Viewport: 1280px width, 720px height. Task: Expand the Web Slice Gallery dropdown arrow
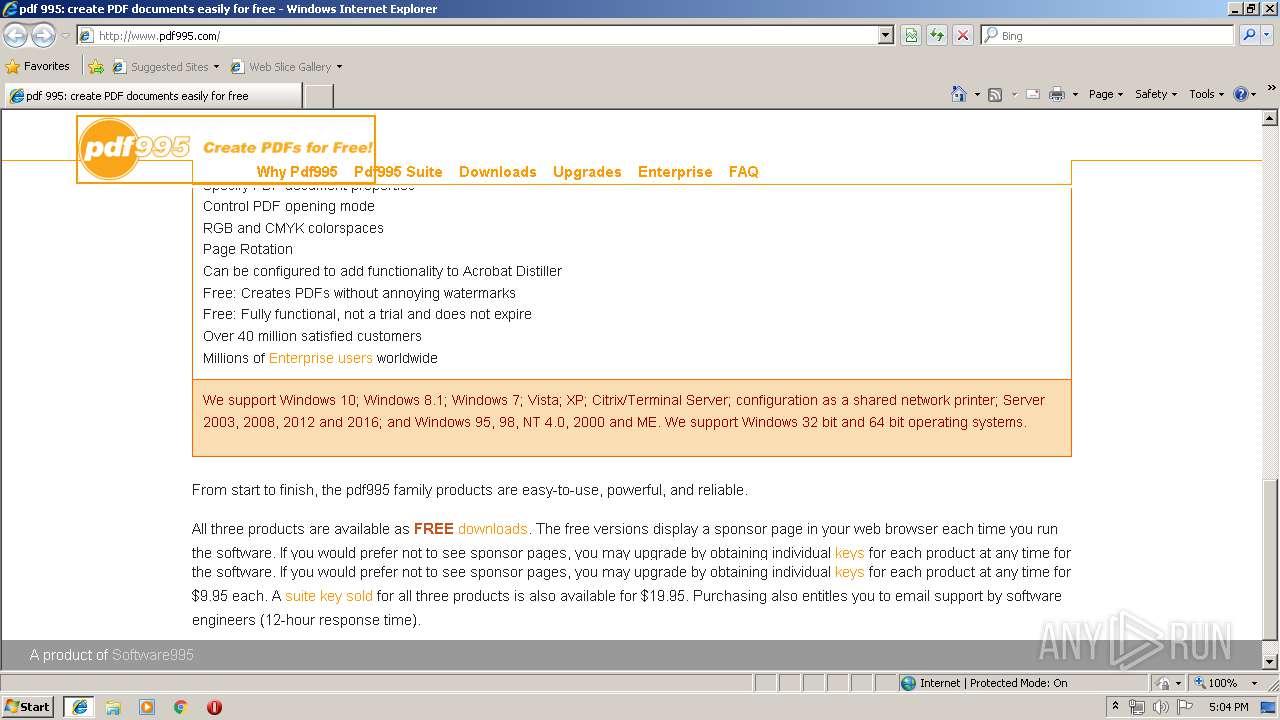[339, 67]
